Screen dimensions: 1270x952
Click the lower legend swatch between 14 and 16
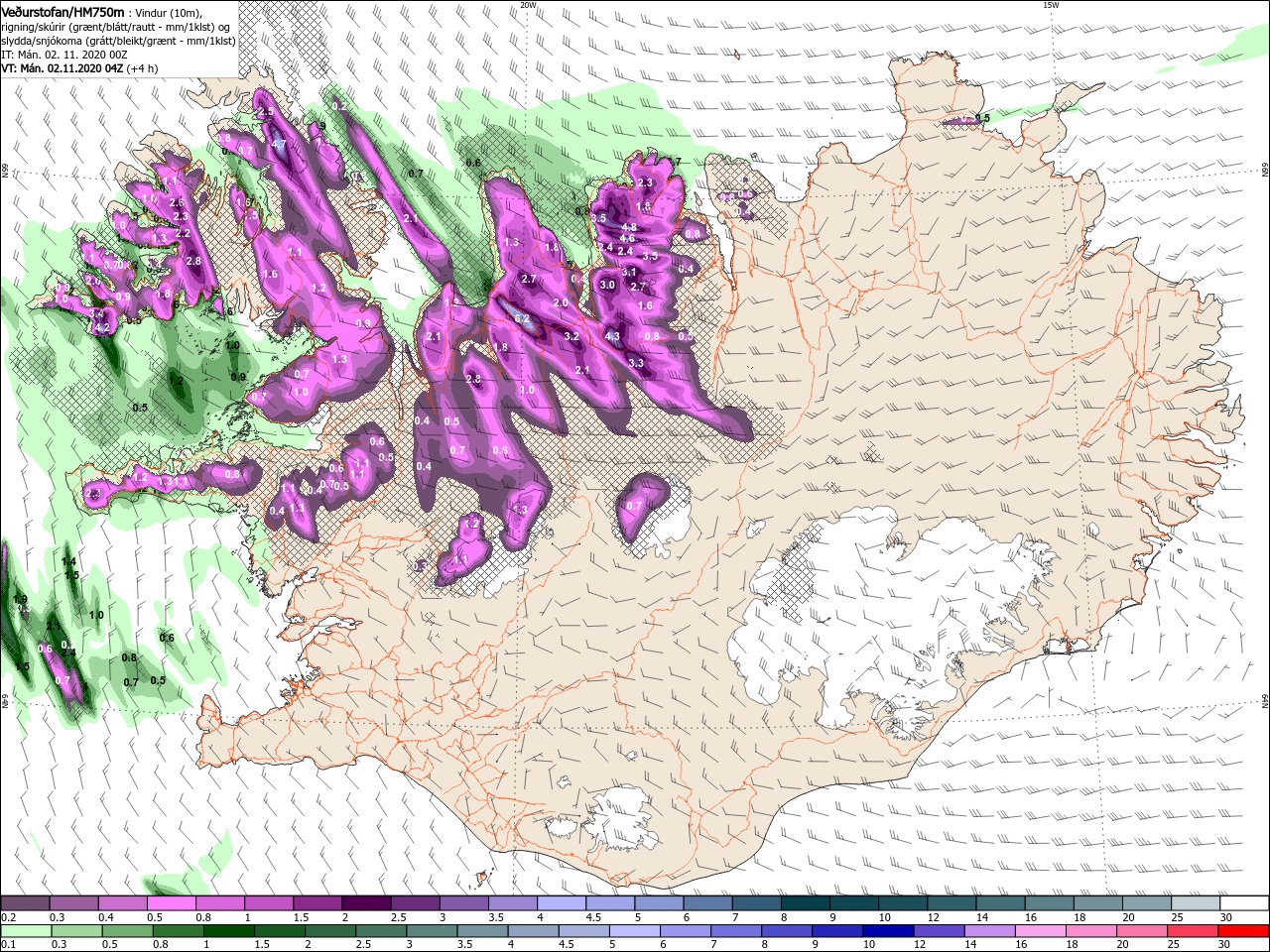point(989,930)
